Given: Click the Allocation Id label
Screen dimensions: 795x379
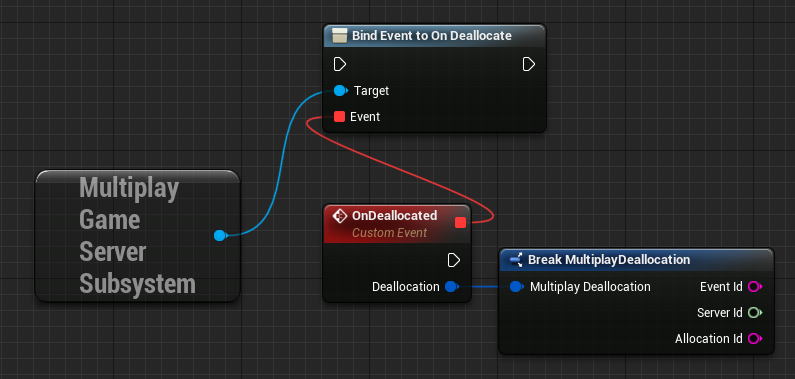Looking at the screenshot, I should (709, 338).
